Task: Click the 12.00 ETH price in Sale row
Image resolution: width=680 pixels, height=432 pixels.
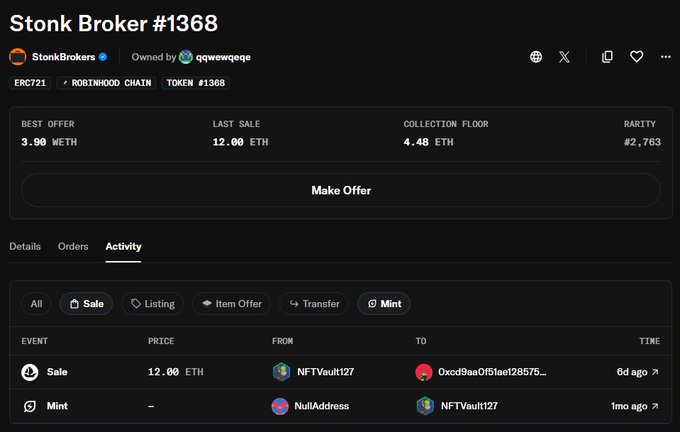Action: [x=176, y=372]
